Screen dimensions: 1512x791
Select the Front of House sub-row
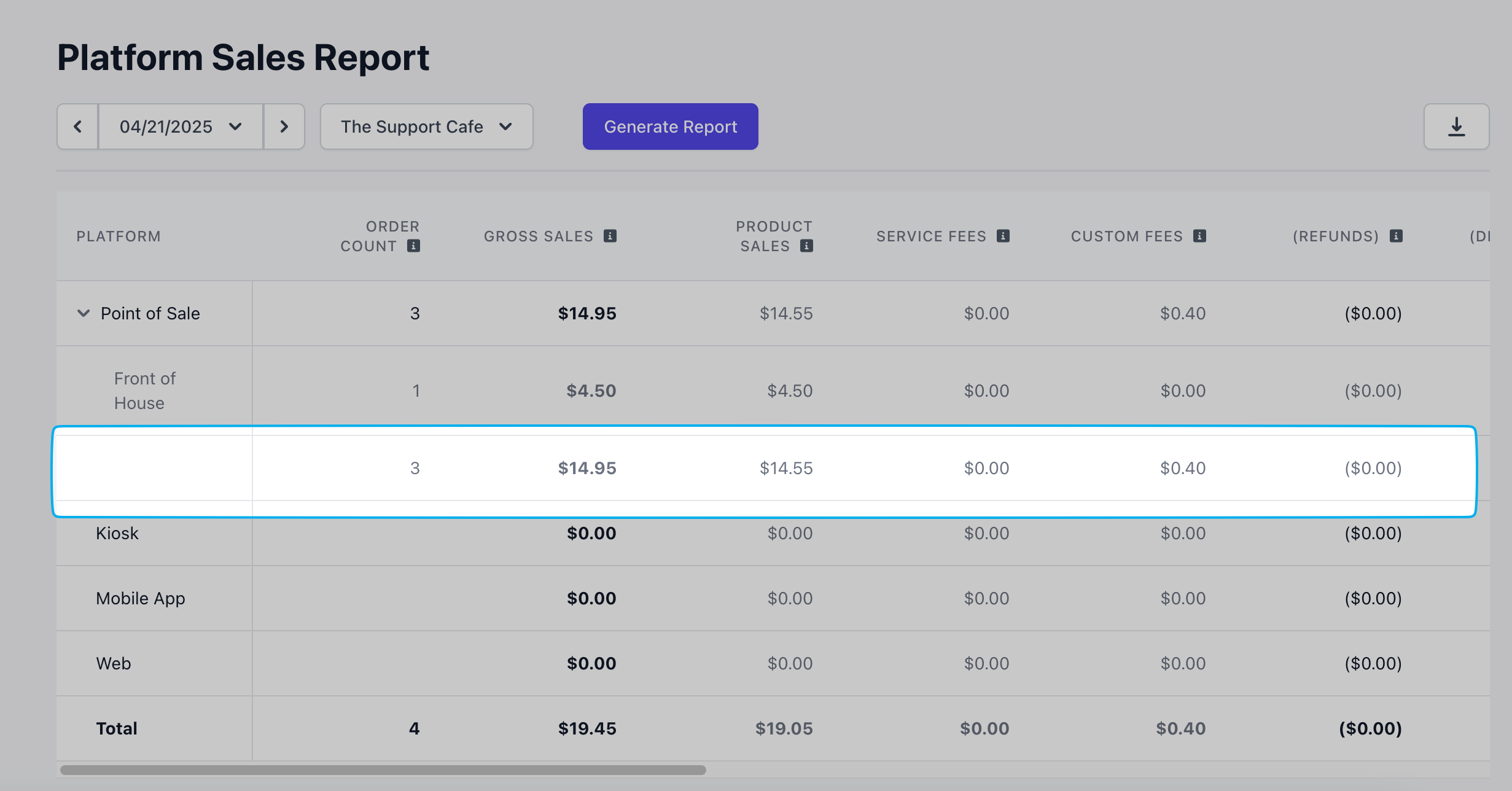click(145, 391)
